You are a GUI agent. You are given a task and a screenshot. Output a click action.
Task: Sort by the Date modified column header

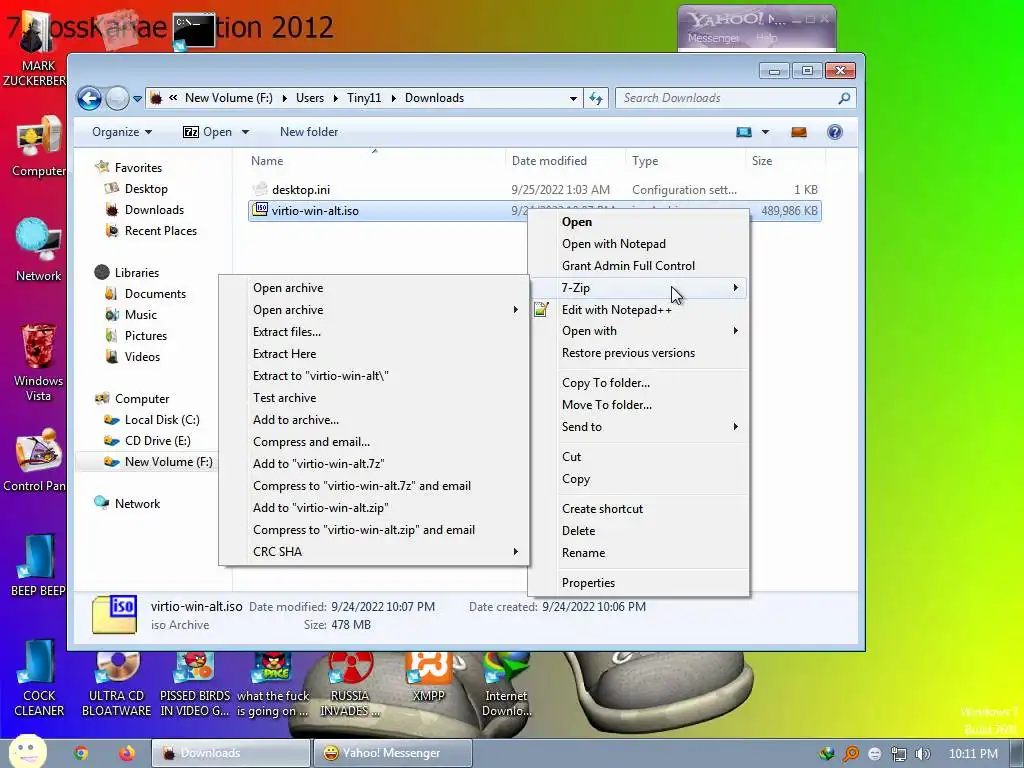549,161
